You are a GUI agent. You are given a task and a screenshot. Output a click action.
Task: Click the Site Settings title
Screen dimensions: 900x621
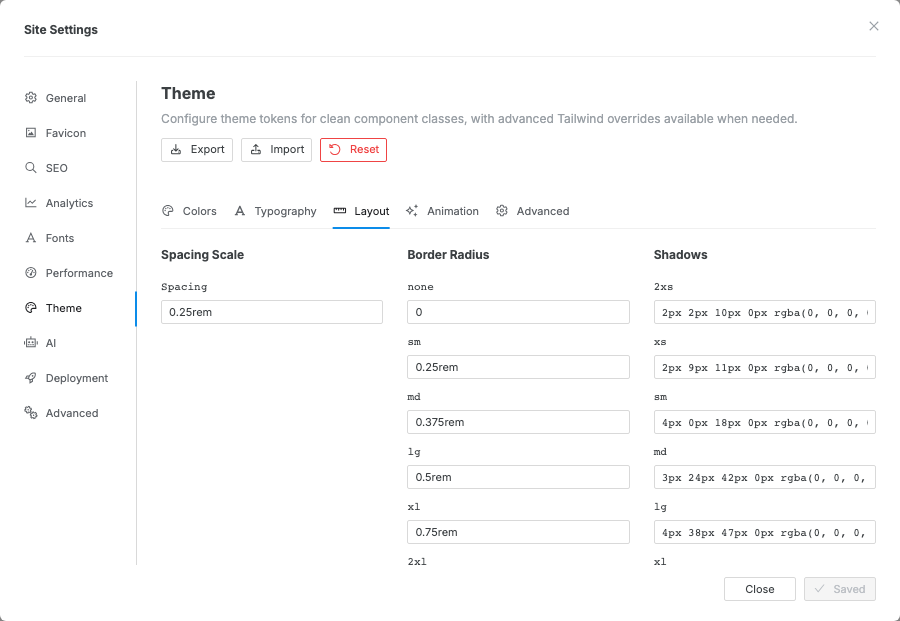[61, 30]
